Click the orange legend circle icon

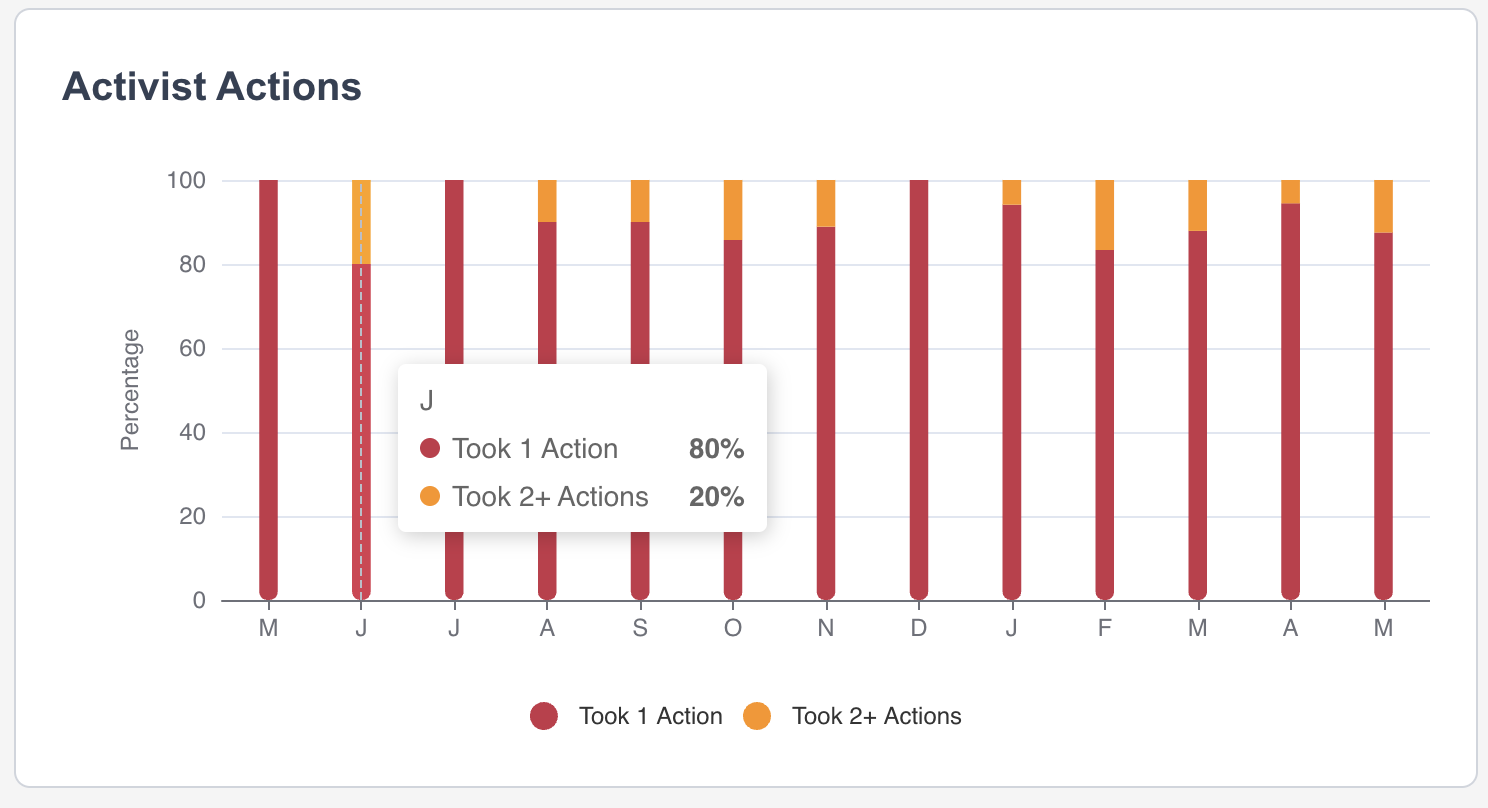[x=758, y=716]
